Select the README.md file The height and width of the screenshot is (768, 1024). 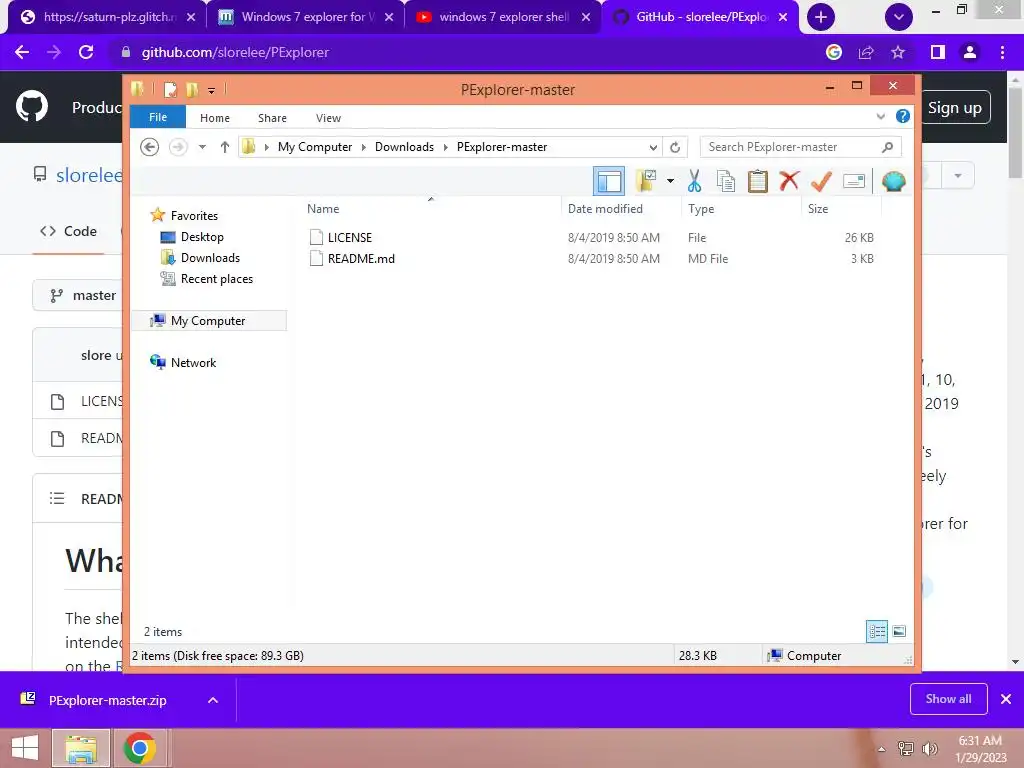tap(361, 259)
